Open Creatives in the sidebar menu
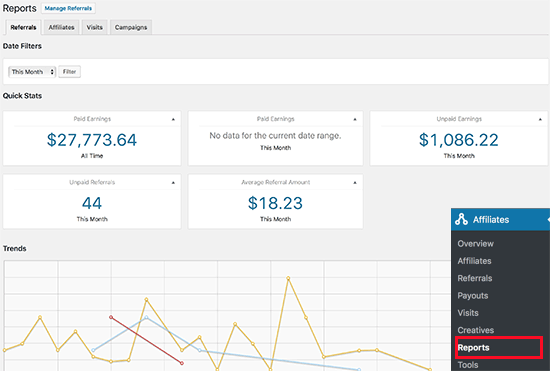 click(x=475, y=330)
